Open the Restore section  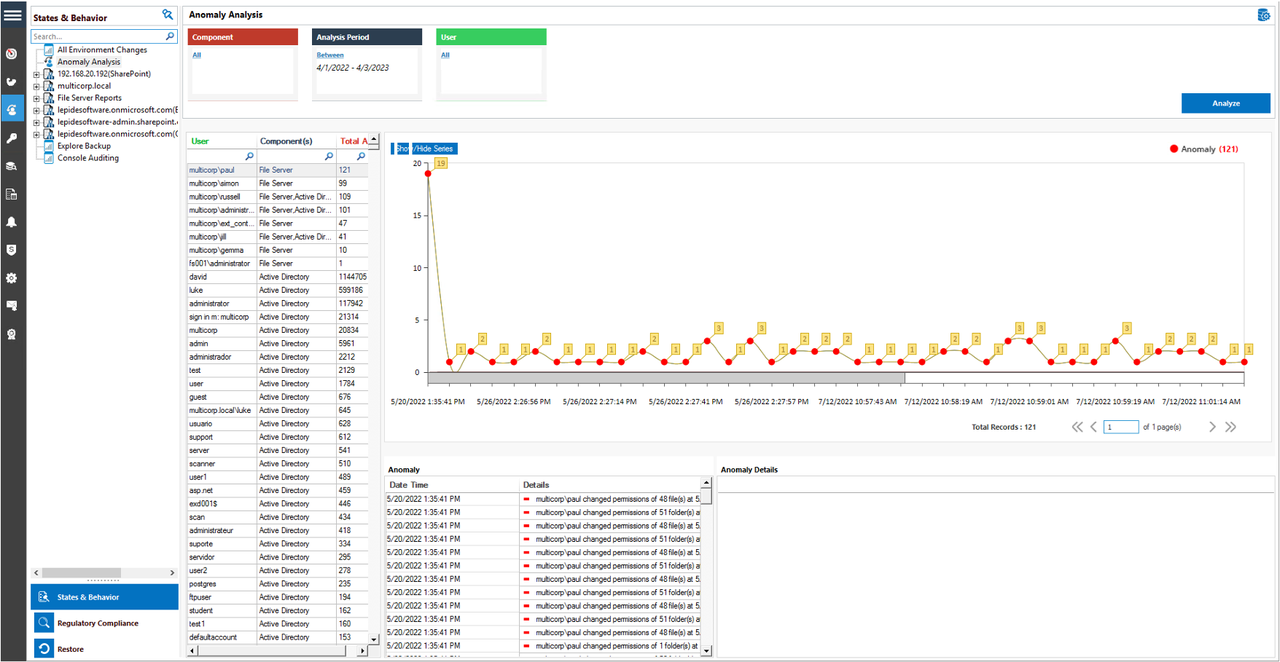71,649
